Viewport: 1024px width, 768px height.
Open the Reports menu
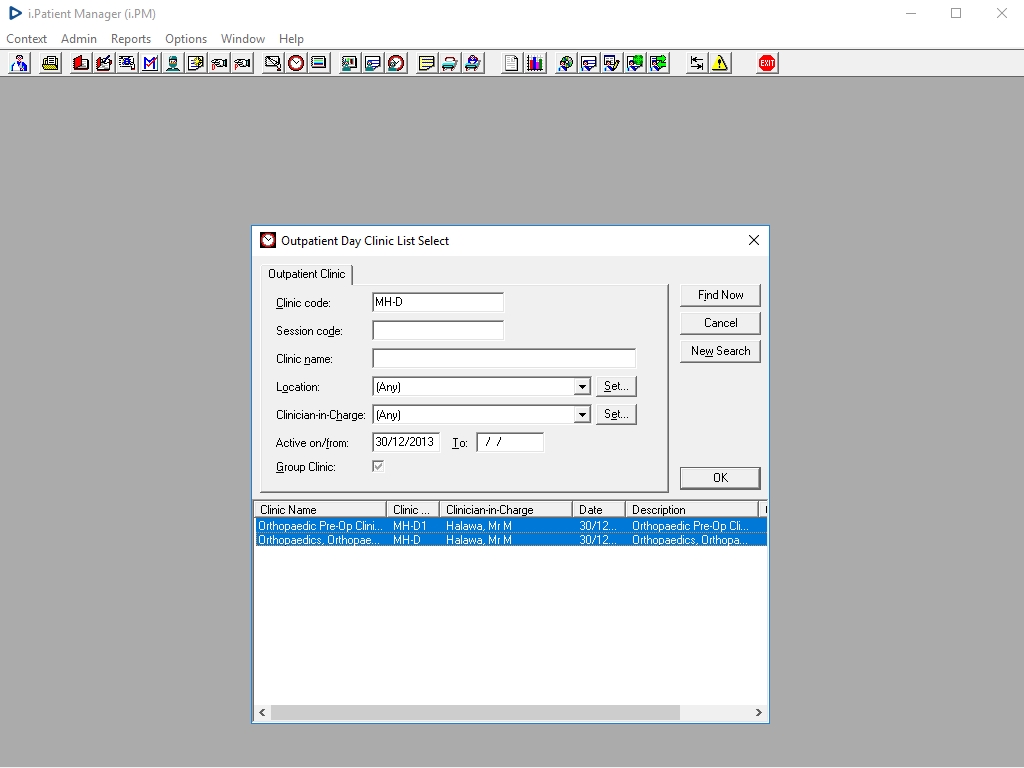pos(131,39)
